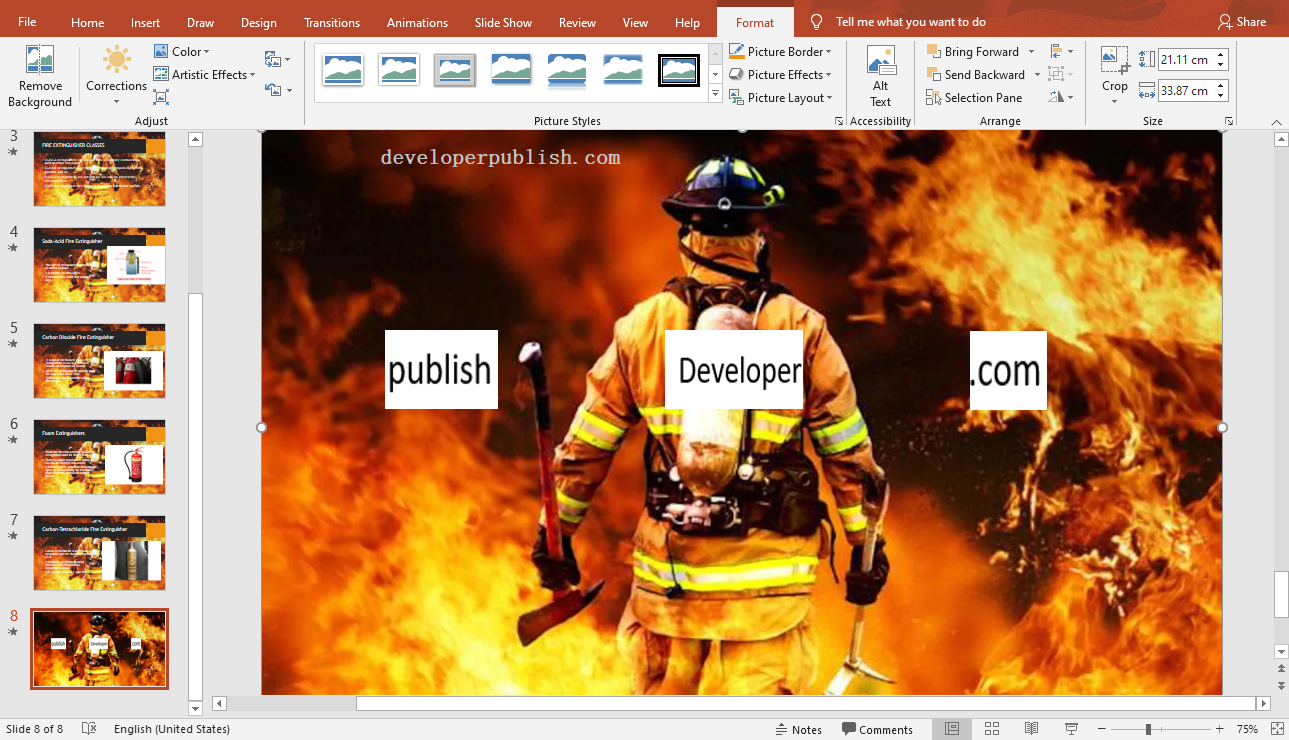1289x740 pixels.
Task: Click the height field showing 21.11 cm
Action: (1186, 60)
